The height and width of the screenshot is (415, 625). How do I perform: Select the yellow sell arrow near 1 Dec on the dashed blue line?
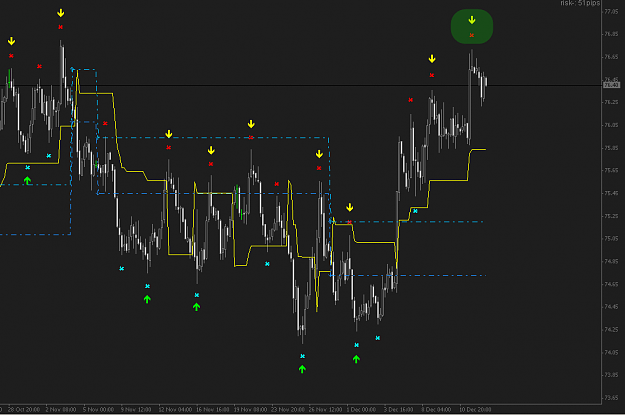coord(350,207)
